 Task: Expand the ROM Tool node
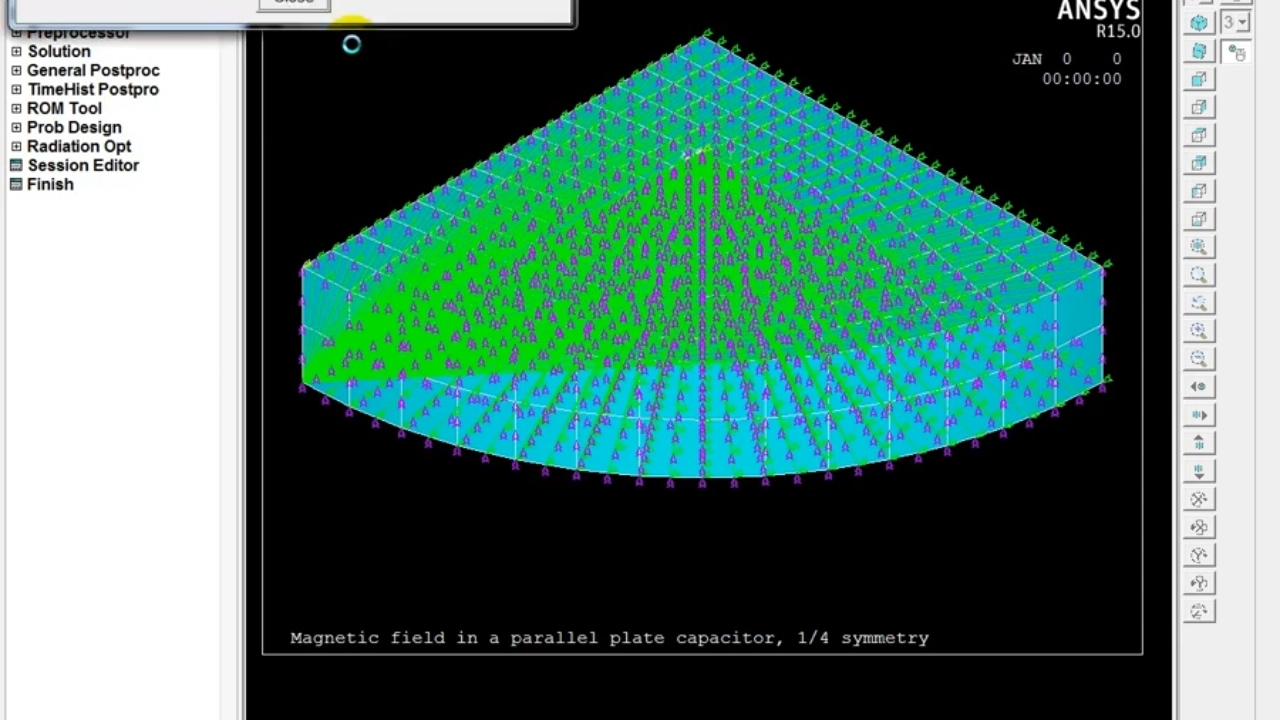16,108
